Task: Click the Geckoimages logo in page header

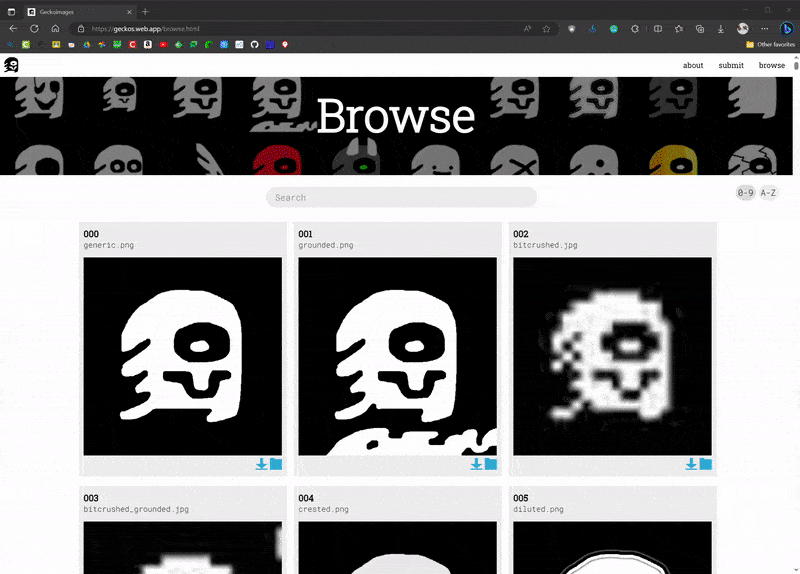Action: (11, 65)
